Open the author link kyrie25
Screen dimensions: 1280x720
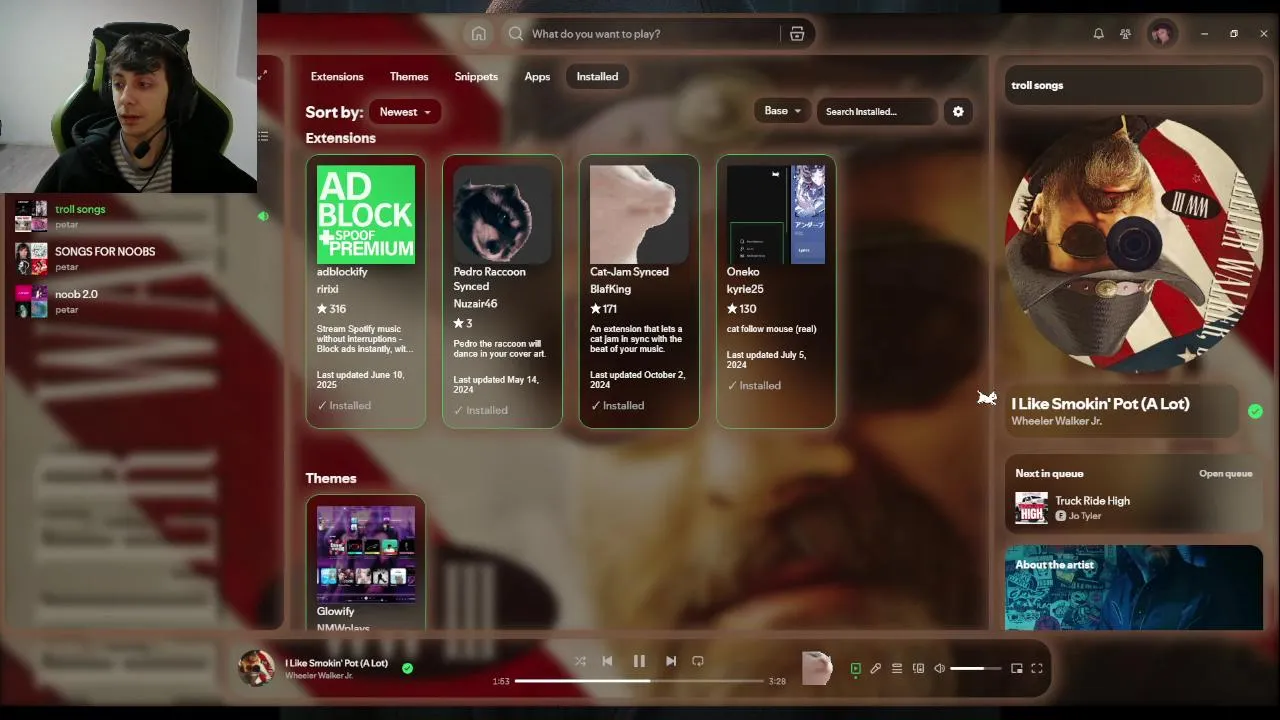(743, 289)
